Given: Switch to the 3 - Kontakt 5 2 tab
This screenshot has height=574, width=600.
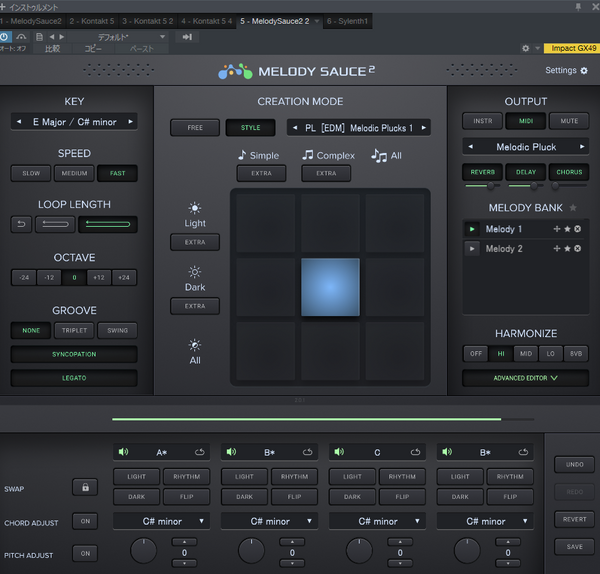Looking at the screenshot, I should click(148, 21).
